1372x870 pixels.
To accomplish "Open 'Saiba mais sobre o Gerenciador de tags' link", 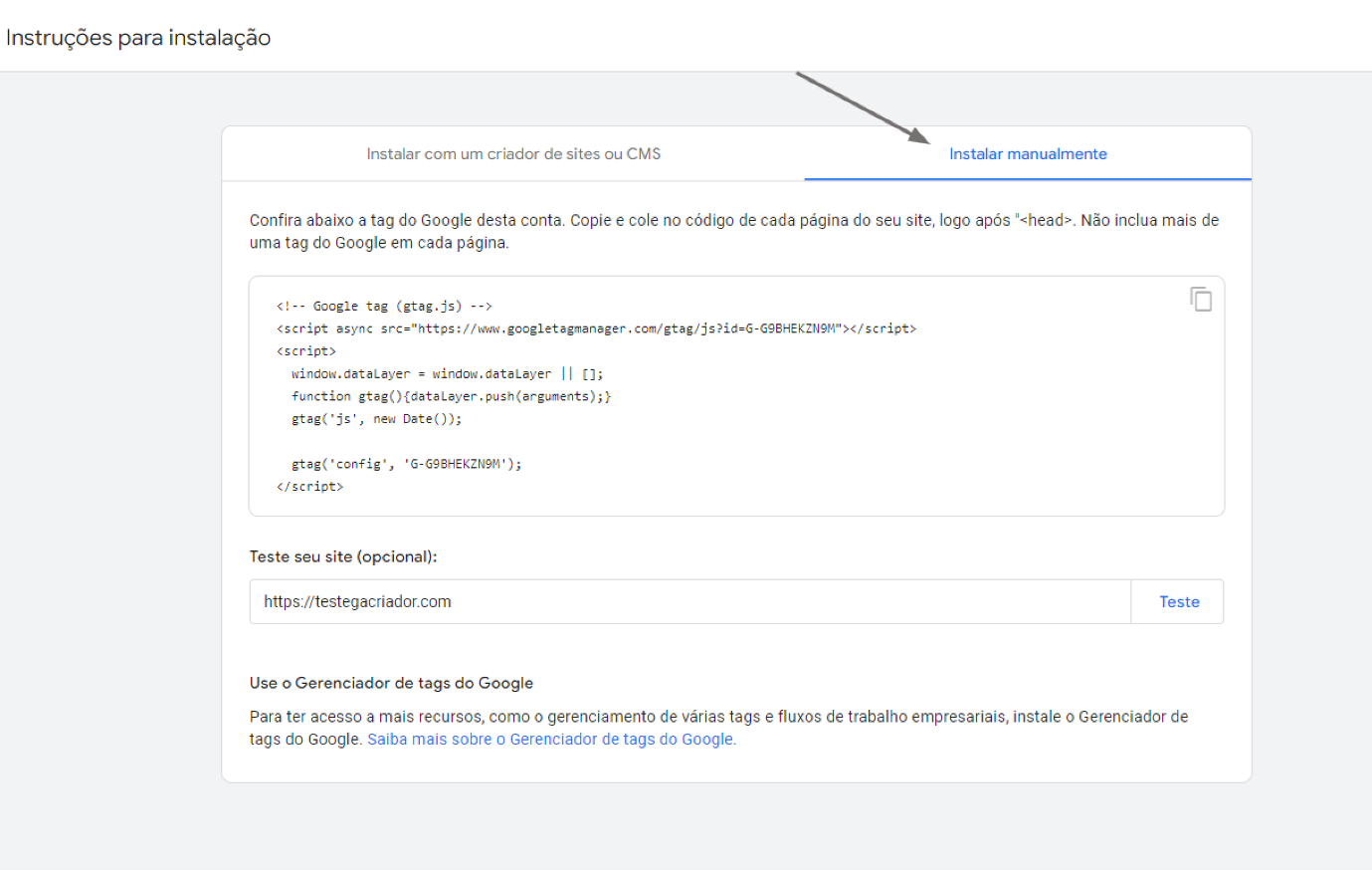I will point(552,740).
